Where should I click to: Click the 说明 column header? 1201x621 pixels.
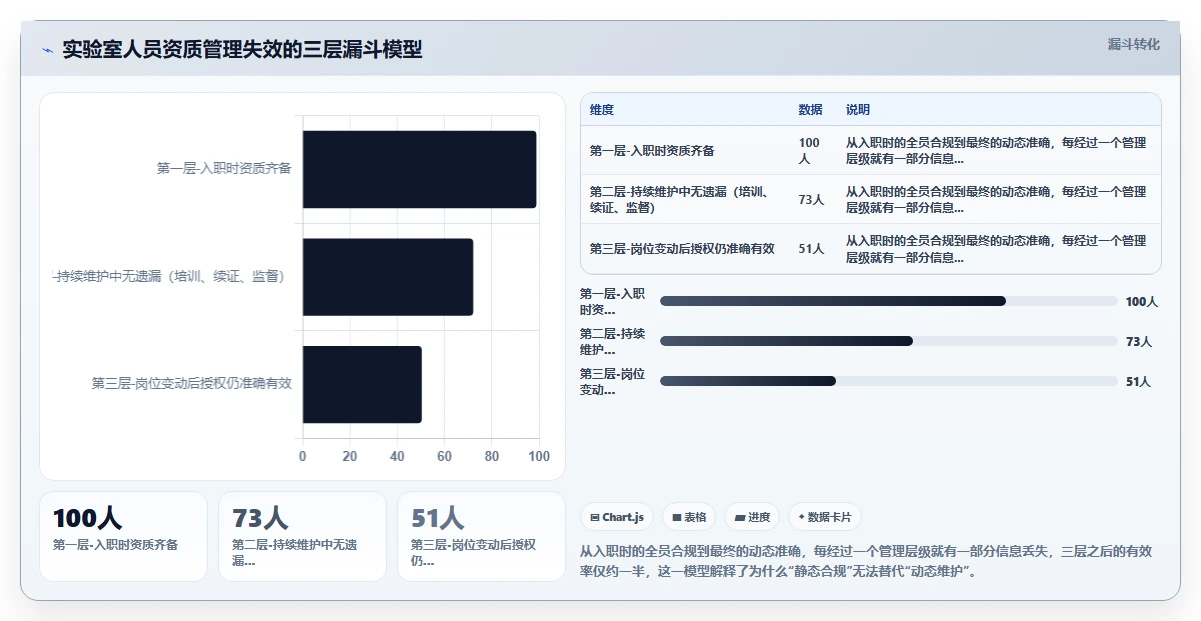(858, 109)
